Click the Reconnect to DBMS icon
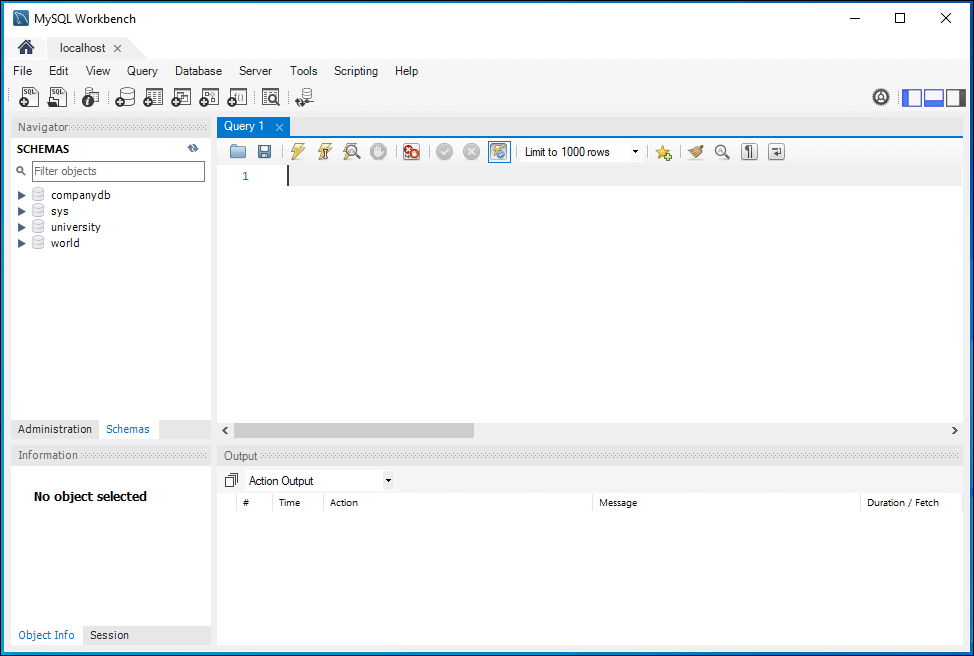The width and height of the screenshot is (974, 656). pos(304,97)
